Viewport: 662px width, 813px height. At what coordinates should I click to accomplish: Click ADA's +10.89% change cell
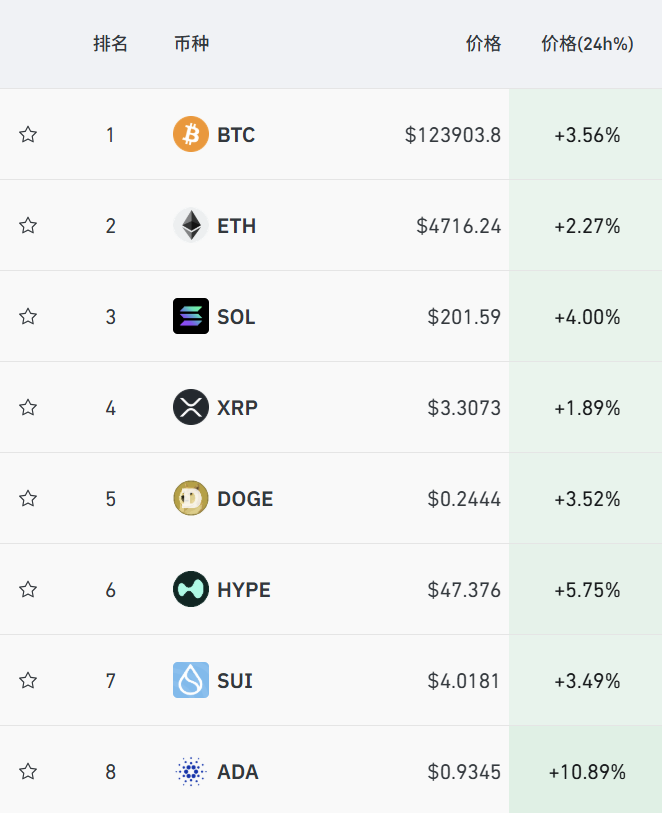point(587,771)
